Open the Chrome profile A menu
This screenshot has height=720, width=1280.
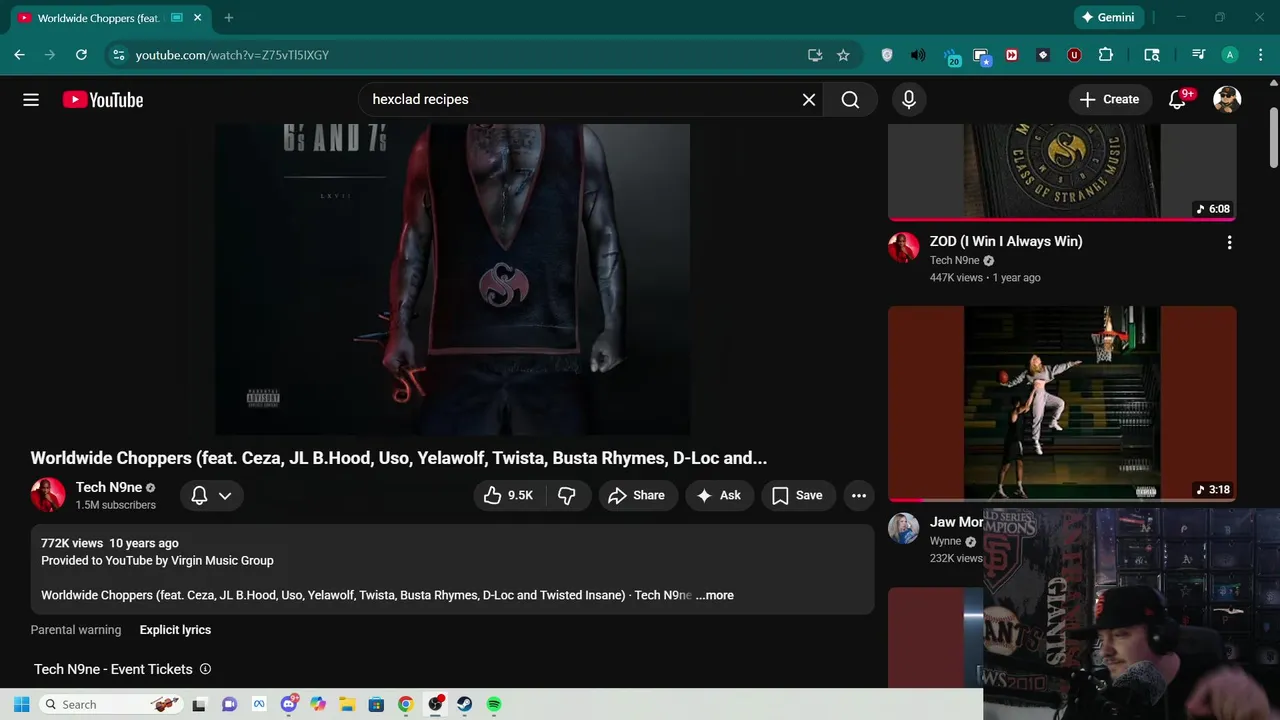coord(1230,55)
